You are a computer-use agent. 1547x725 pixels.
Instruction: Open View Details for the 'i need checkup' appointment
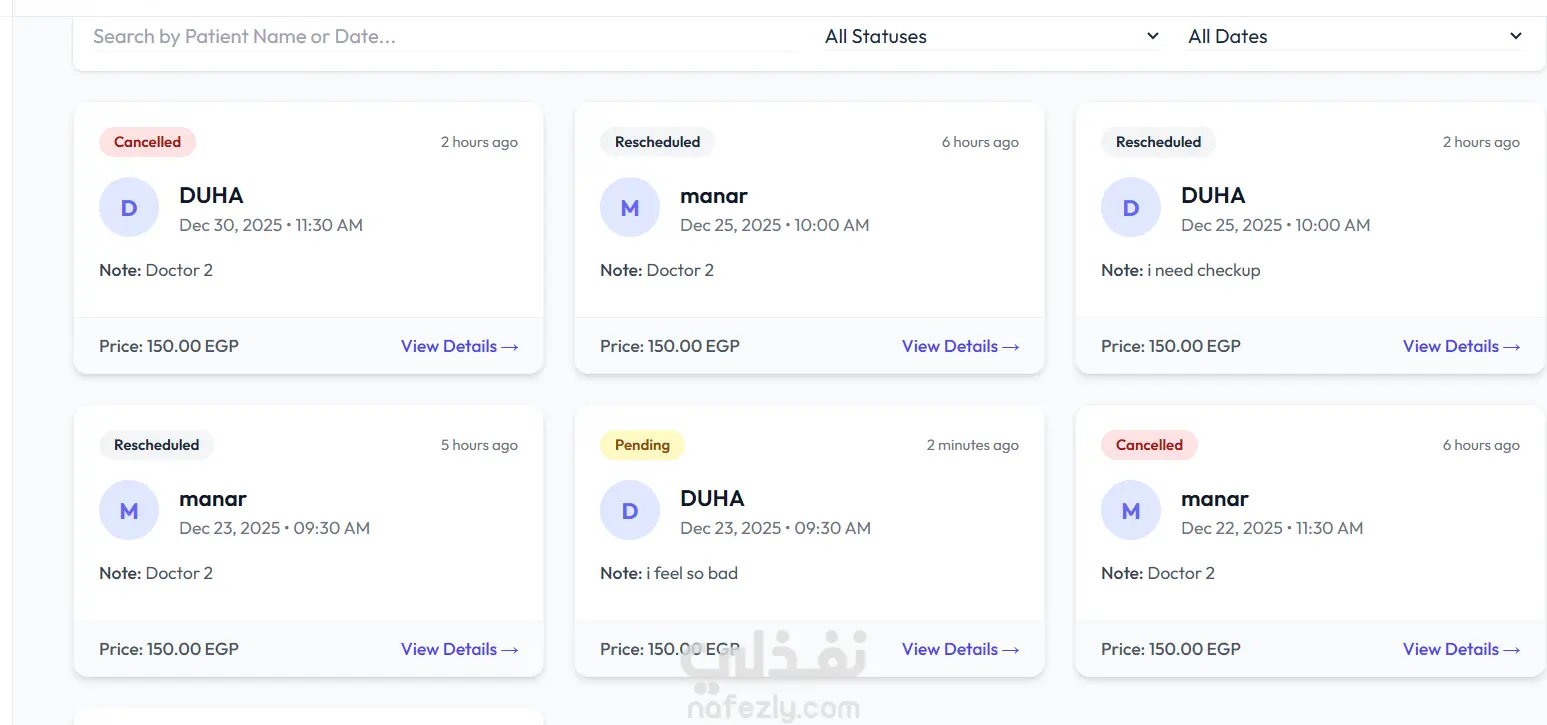click(x=1461, y=346)
